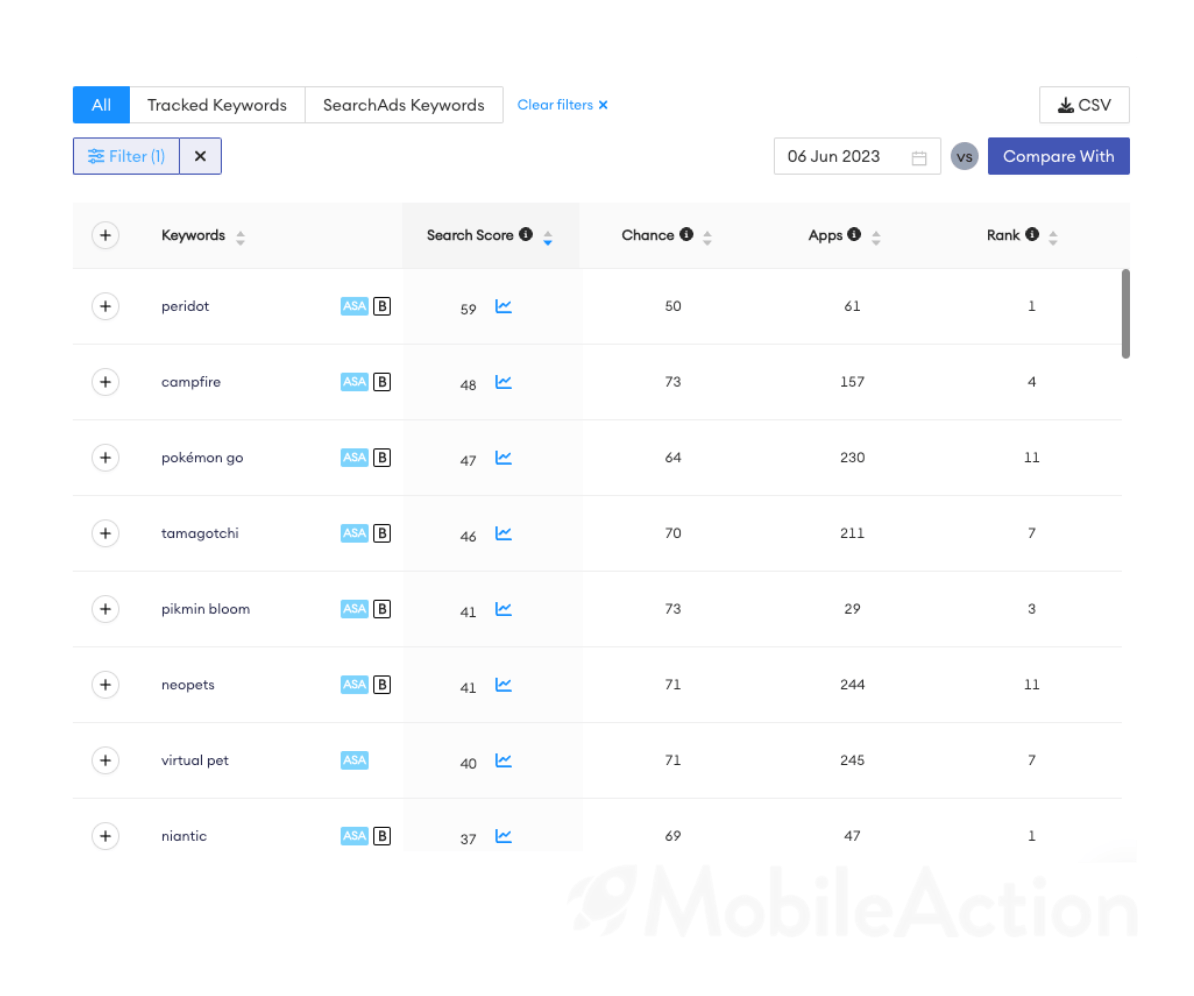The height and width of the screenshot is (996, 1194).
Task: Expand the neopets keyword row
Action: tap(105, 685)
